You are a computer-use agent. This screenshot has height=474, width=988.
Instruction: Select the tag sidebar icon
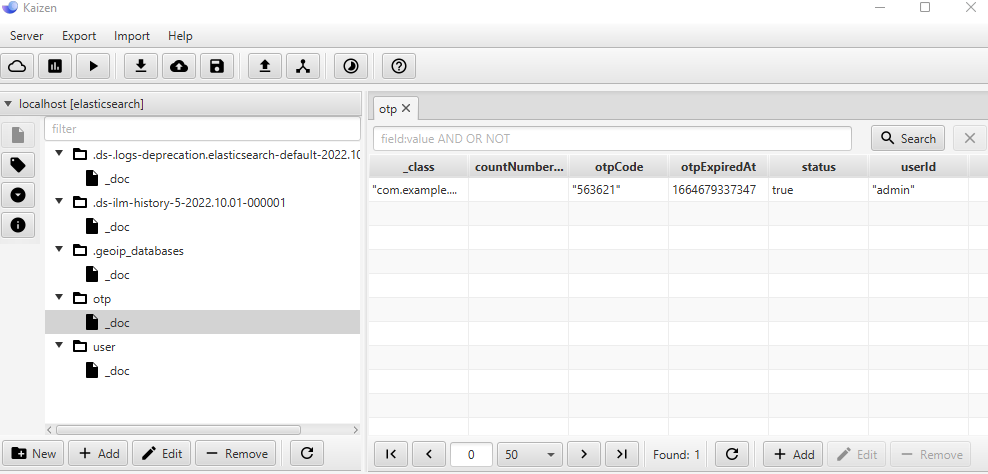[x=18, y=165]
